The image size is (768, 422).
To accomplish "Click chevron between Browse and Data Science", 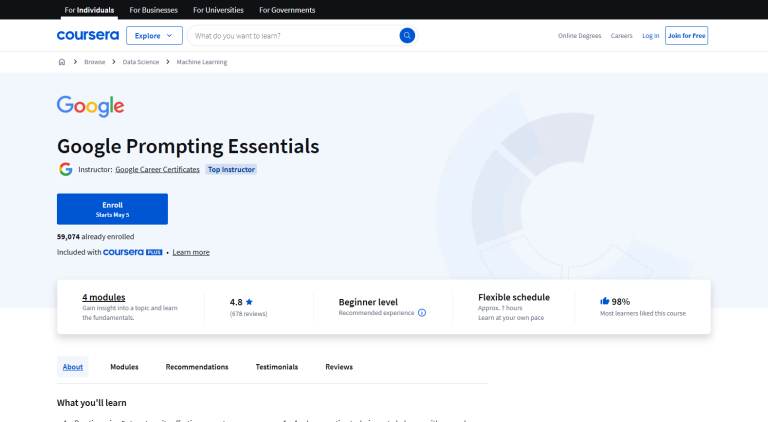I will tap(114, 62).
